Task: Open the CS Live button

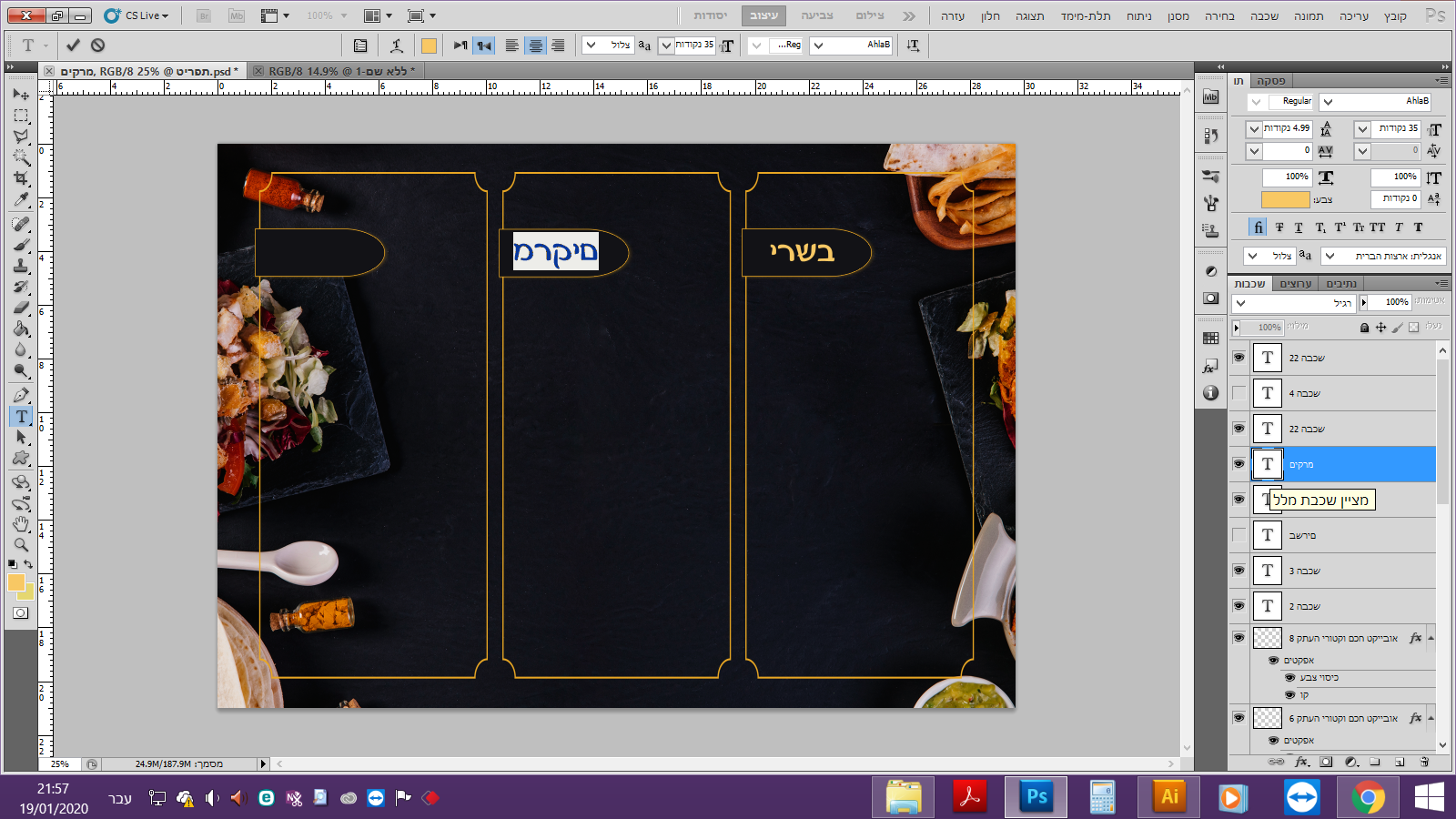Action: click(x=137, y=15)
